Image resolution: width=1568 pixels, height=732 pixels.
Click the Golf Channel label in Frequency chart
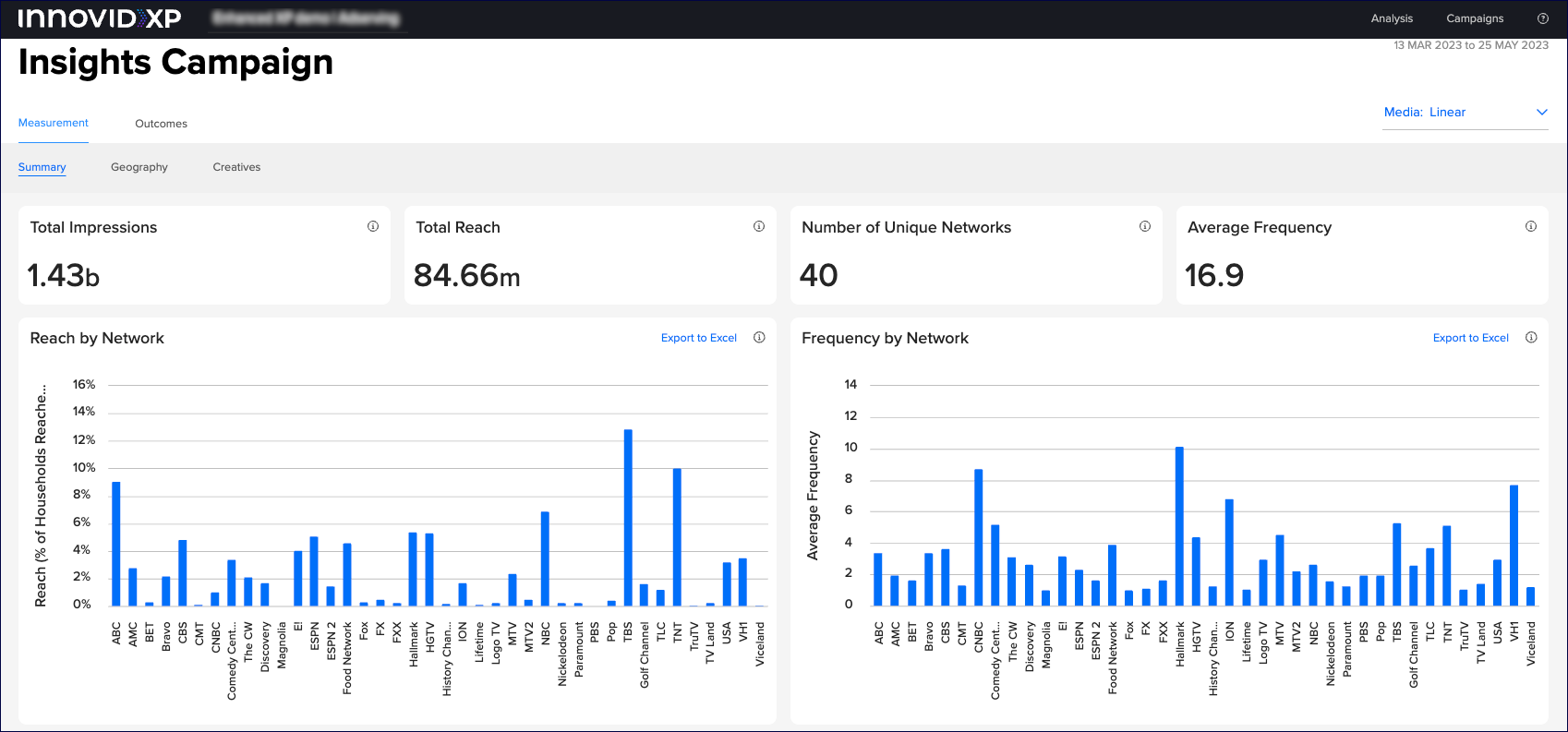point(1413,654)
